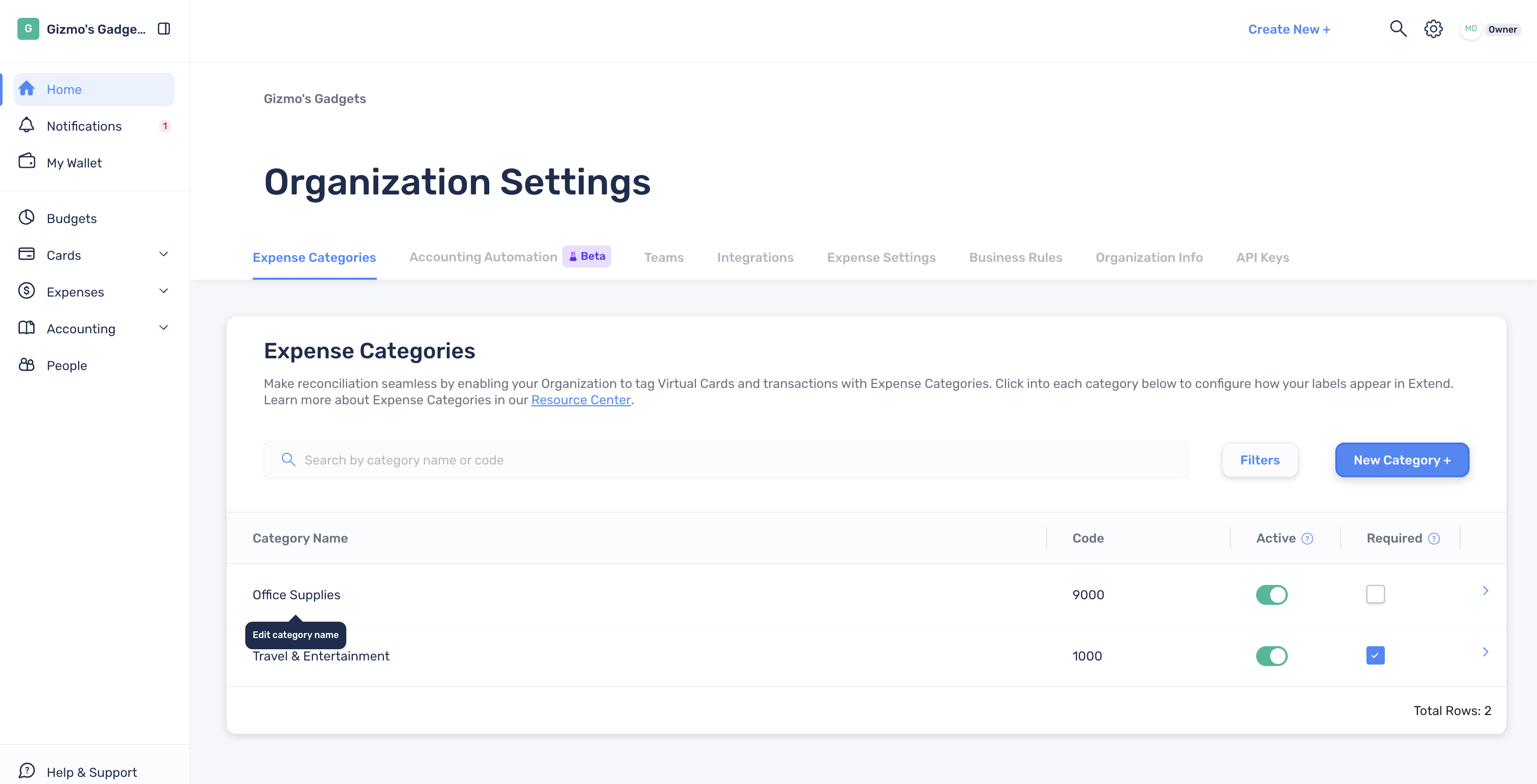Image resolution: width=1537 pixels, height=784 pixels.
Task: Click the Notifications bell icon
Action: tap(26, 125)
